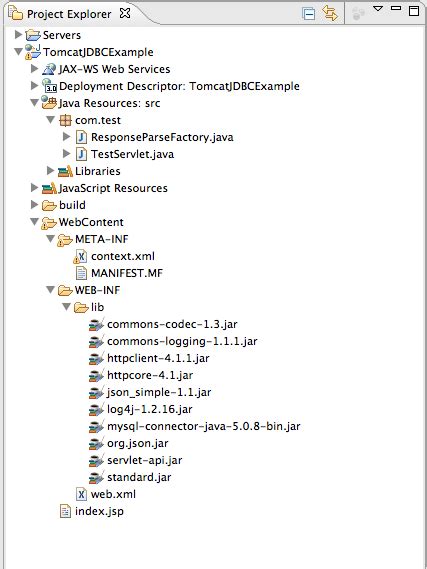Image resolution: width=427 pixels, height=569 pixels.
Task: Collapse the TomcatJDBCExample project arrow
Action: (x=18, y=52)
